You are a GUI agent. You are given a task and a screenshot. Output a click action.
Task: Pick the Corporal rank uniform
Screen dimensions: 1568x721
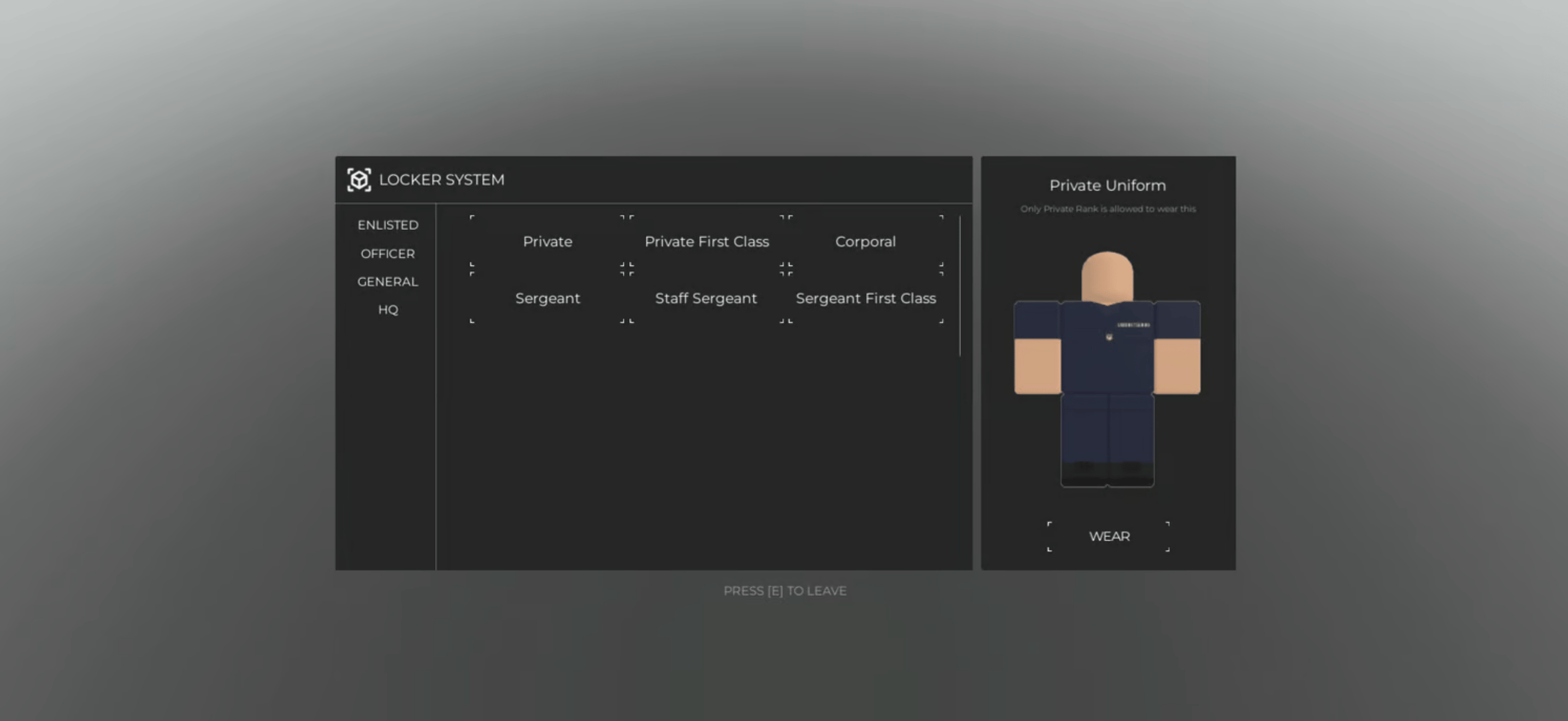tap(865, 241)
